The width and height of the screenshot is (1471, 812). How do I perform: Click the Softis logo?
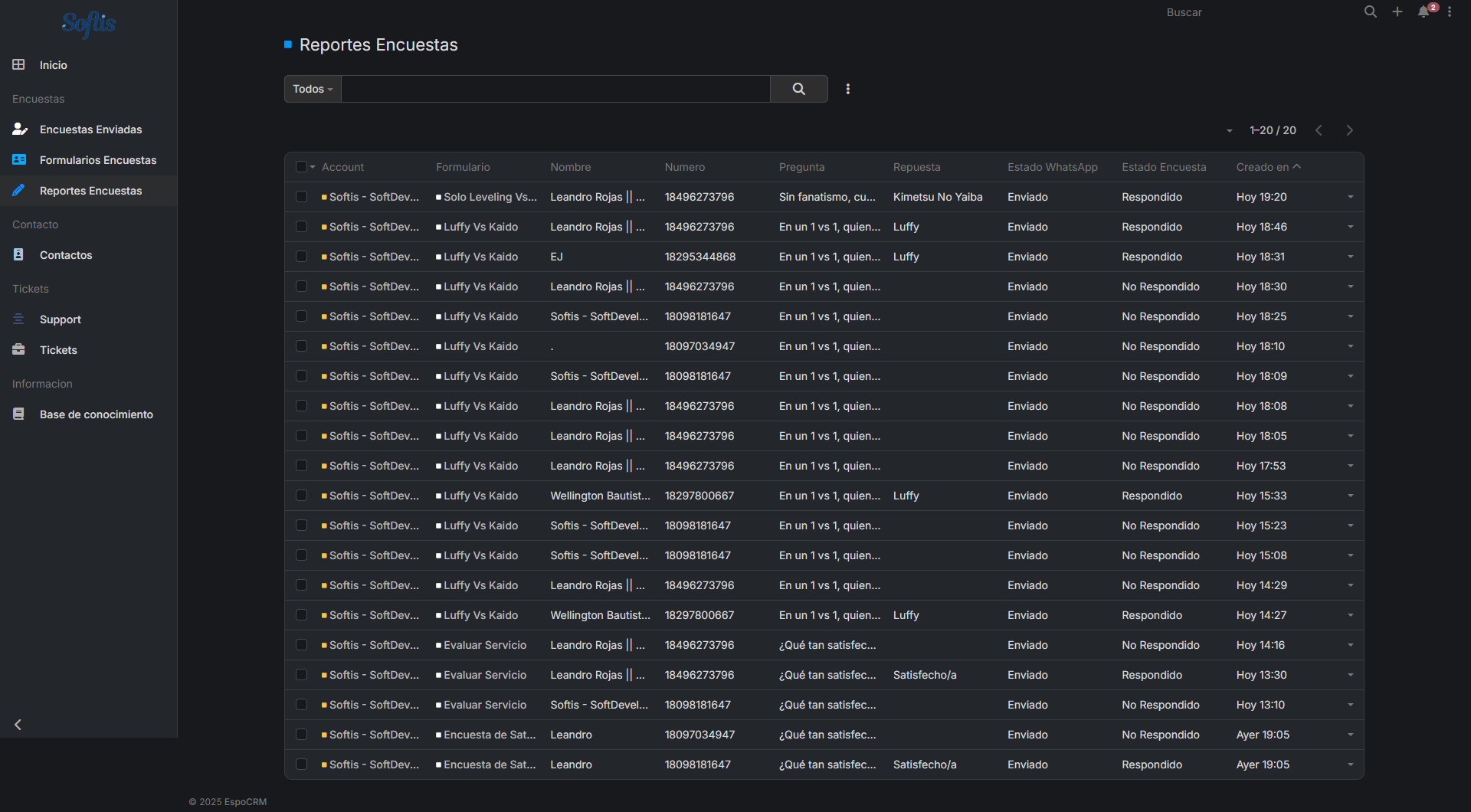pyautogui.click(x=89, y=25)
